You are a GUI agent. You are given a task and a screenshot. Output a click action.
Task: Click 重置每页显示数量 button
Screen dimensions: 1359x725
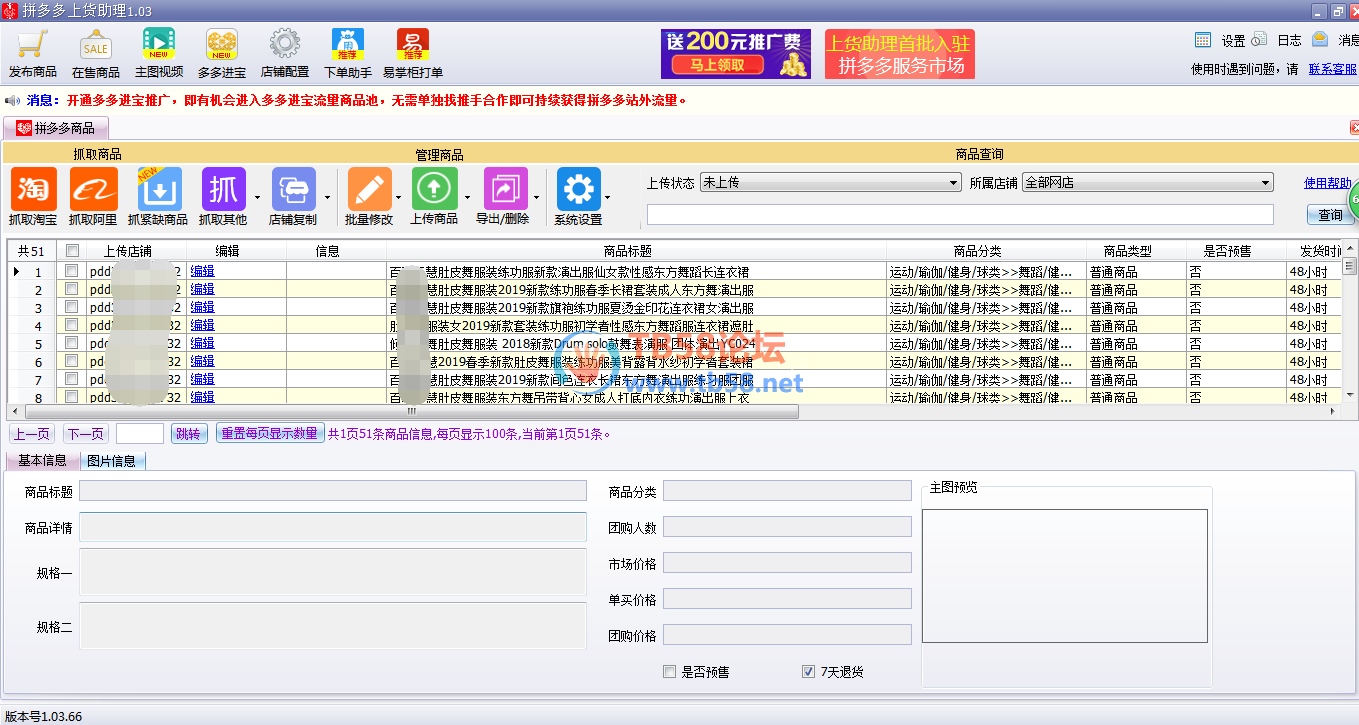point(269,434)
